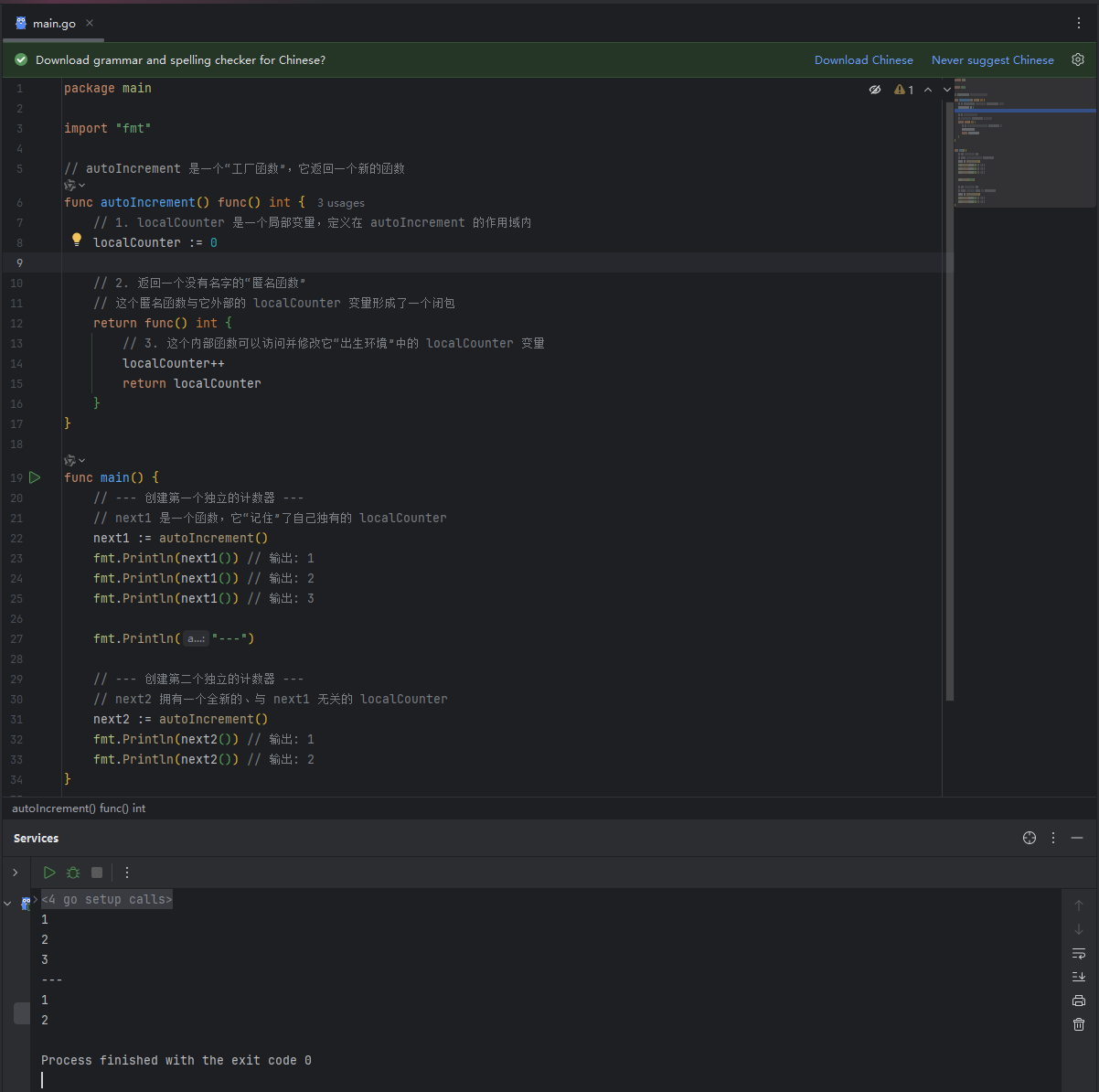The height and width of the screenshot is (1092, 1099).
Task: Click the 'Download Chinese' link
Action: [x=863, y=60]
